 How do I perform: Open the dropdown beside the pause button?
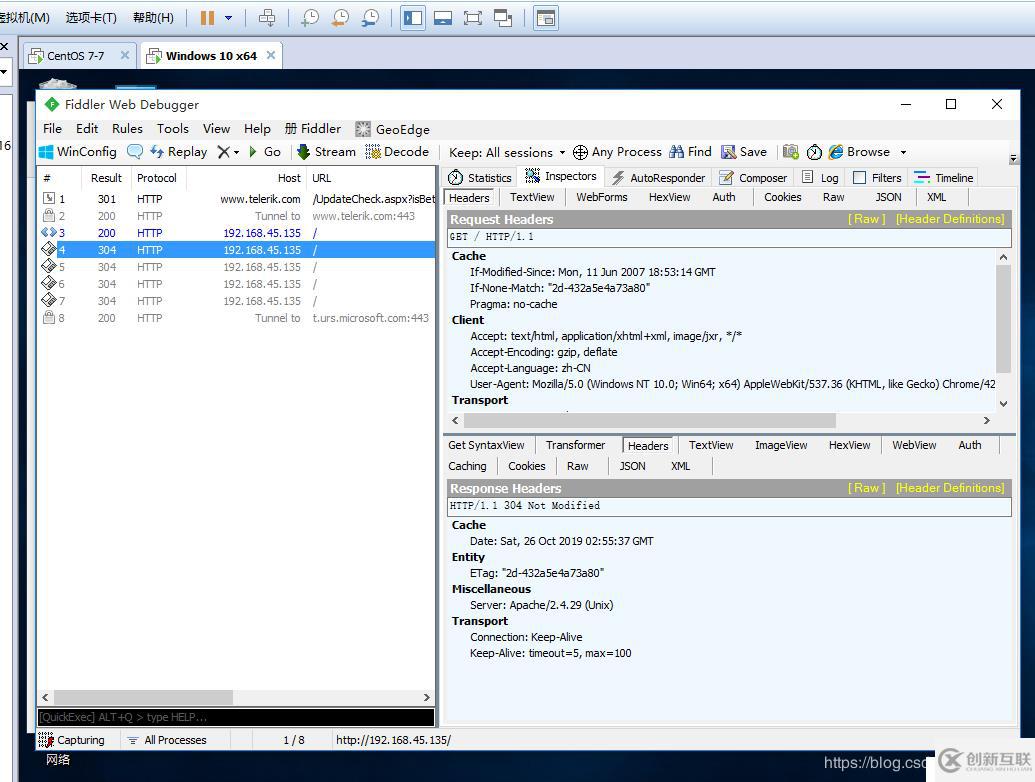coord(228,18)
